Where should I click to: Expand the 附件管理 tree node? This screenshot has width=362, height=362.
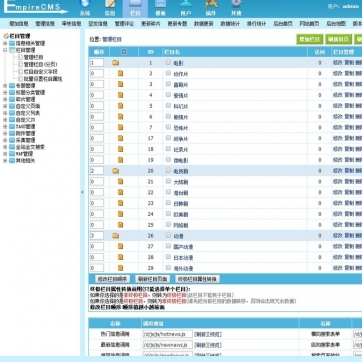coord(5,133)
